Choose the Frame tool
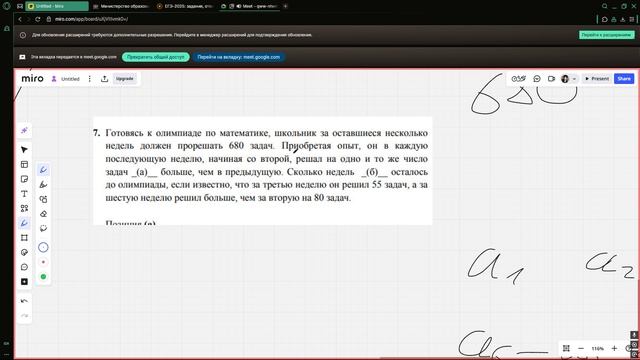 (x=24, y=238)
